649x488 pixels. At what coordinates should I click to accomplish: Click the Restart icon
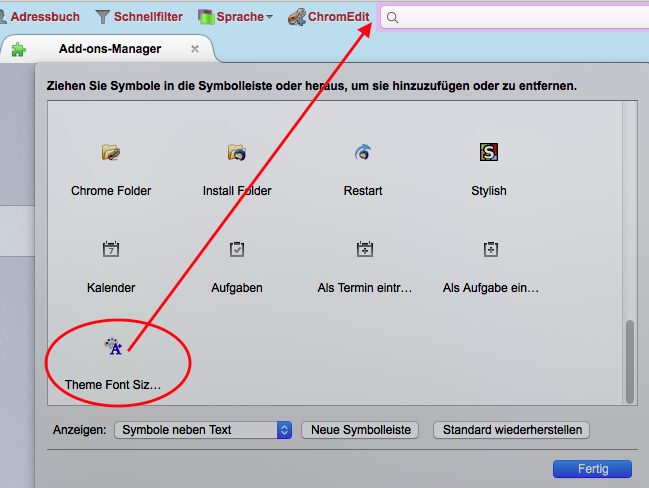pos(364,153)
